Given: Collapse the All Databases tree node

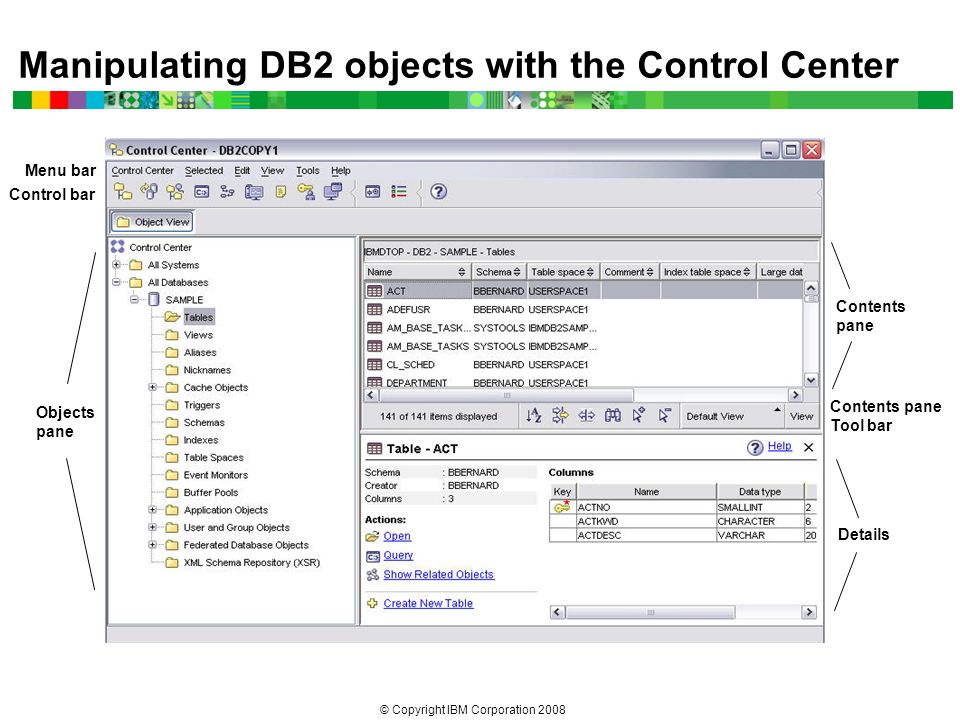Looking at the screenshot, I should (116, 282).
